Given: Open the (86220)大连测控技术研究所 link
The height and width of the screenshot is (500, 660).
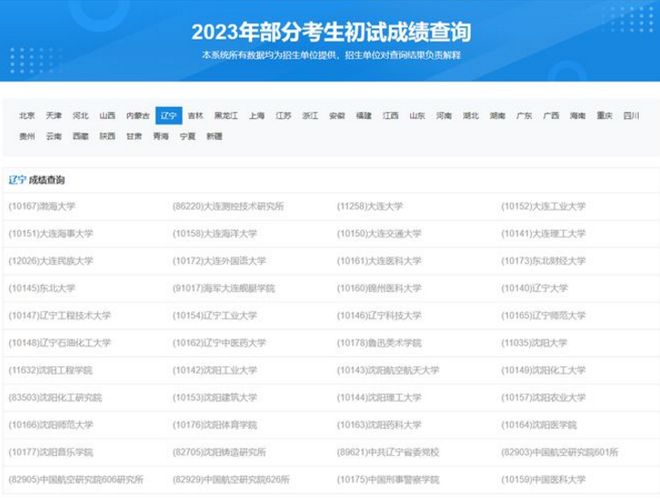Looking at the screenshot, I should point(229,206).
